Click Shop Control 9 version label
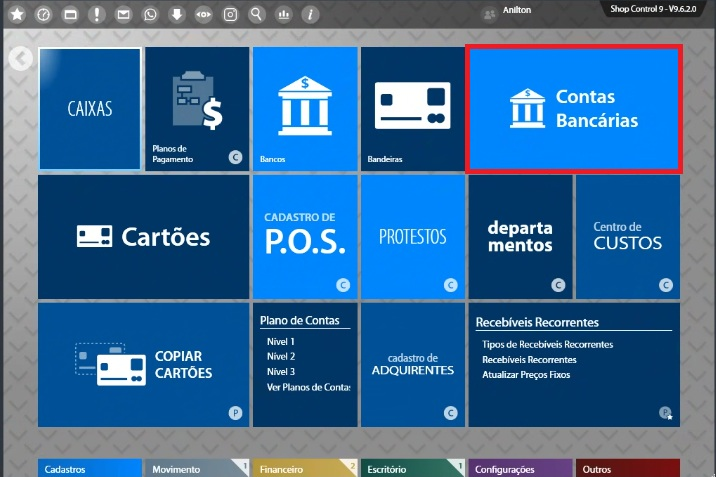Screen dimensions: 716x477 pyautogui.click(x=653, y=9)
